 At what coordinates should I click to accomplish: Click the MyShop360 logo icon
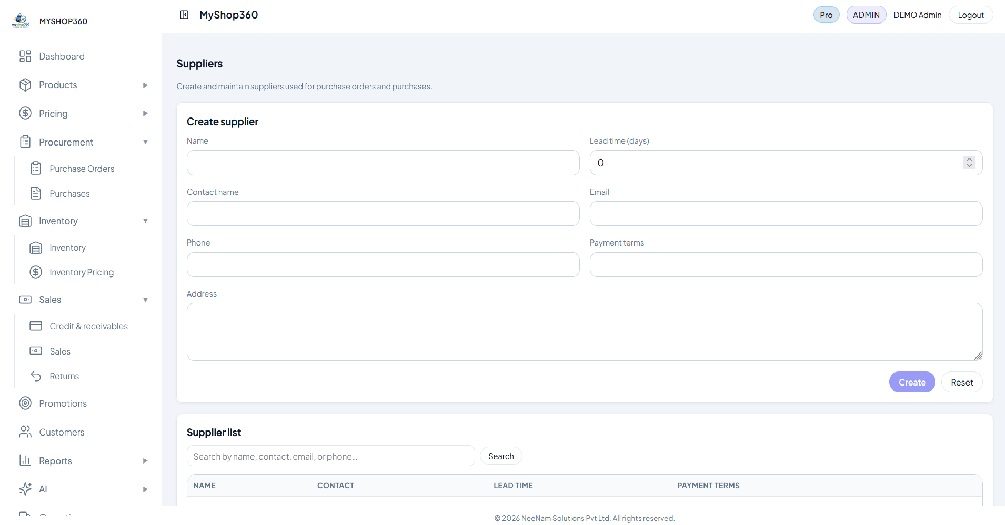point(21,21)
